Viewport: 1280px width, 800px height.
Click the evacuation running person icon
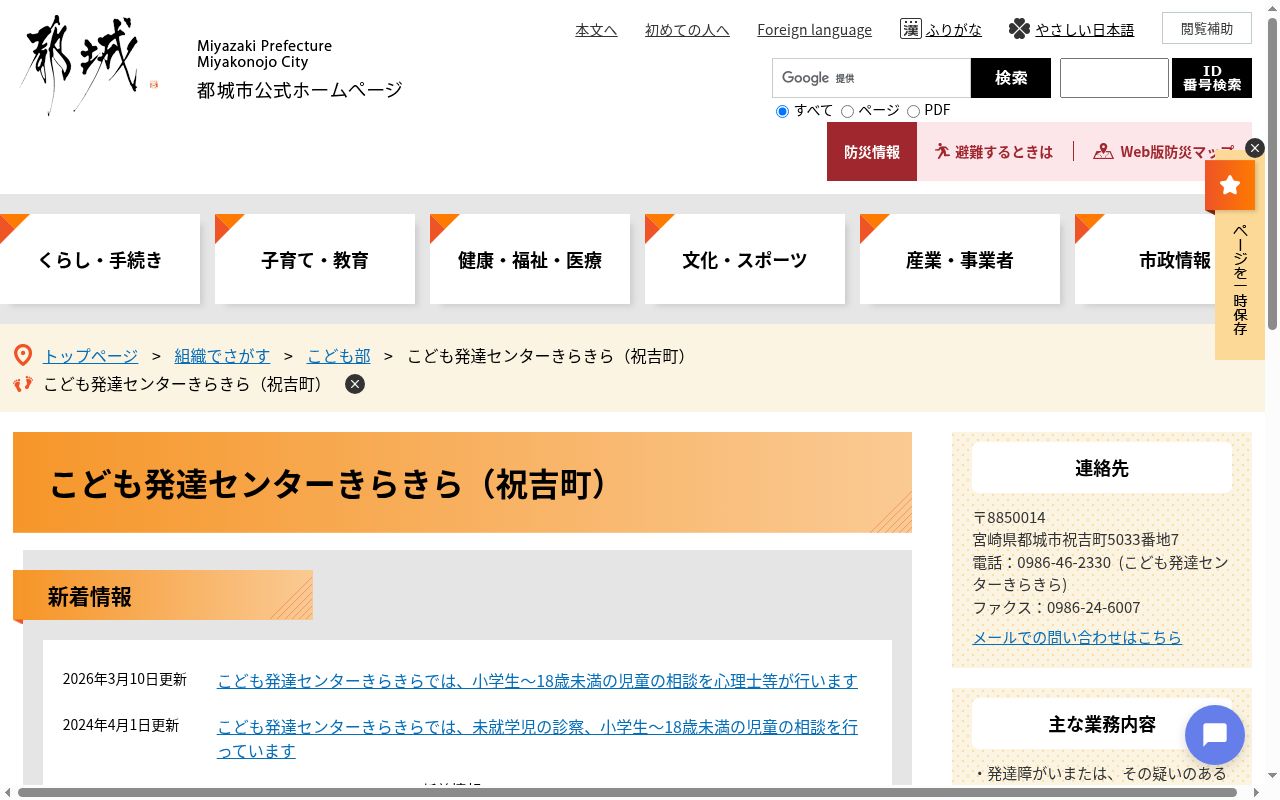pos(942,151)
